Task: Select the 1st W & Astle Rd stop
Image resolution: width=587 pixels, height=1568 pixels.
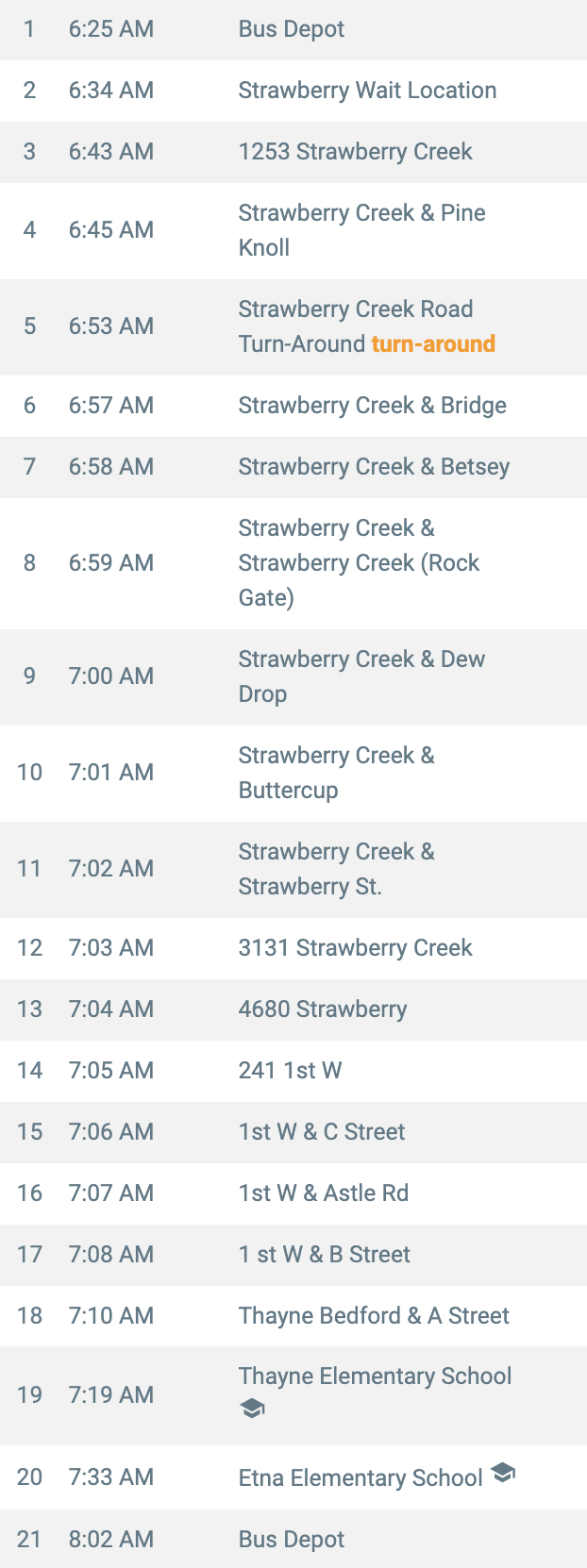Action: pos(293,1193)
